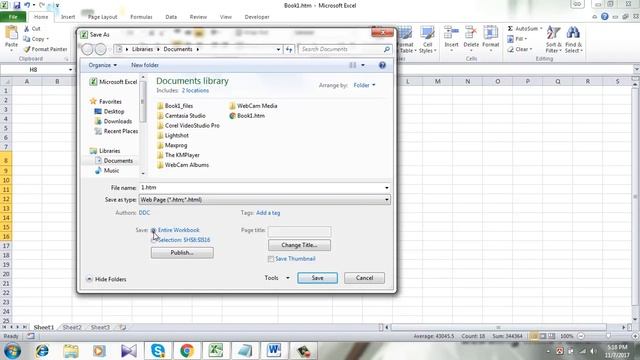Select Entire Workbook radio button

(153, 231)
